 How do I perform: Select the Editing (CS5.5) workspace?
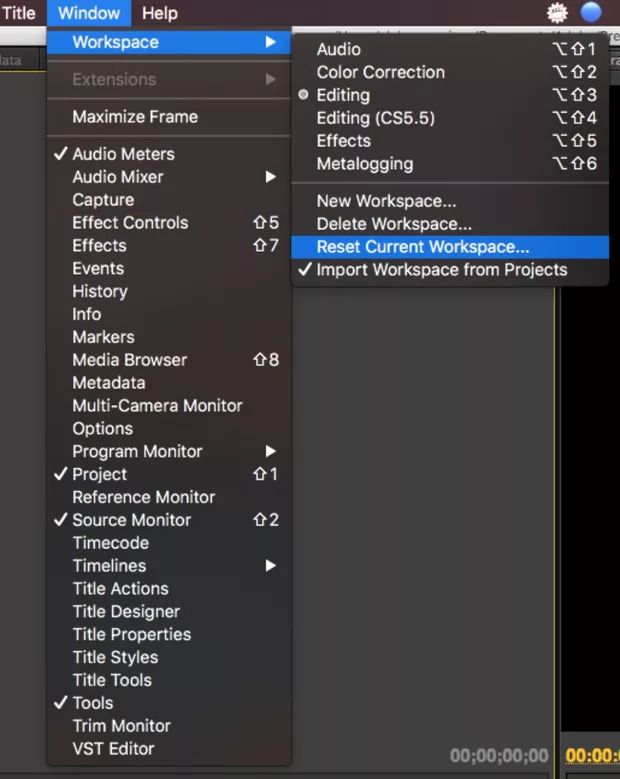pyautogui.click(x=450, y=118)
